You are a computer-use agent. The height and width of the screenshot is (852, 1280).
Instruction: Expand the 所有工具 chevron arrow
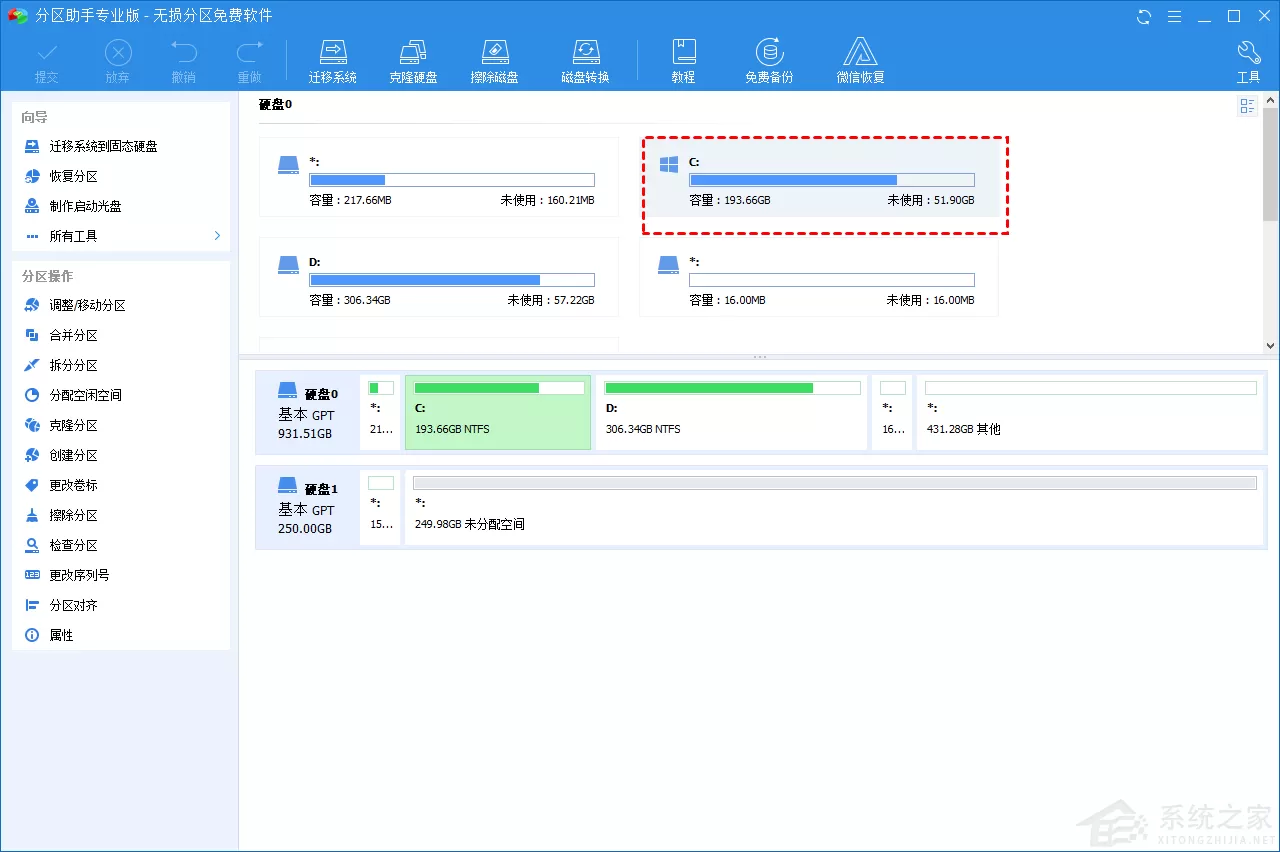[x=217, y=236]
